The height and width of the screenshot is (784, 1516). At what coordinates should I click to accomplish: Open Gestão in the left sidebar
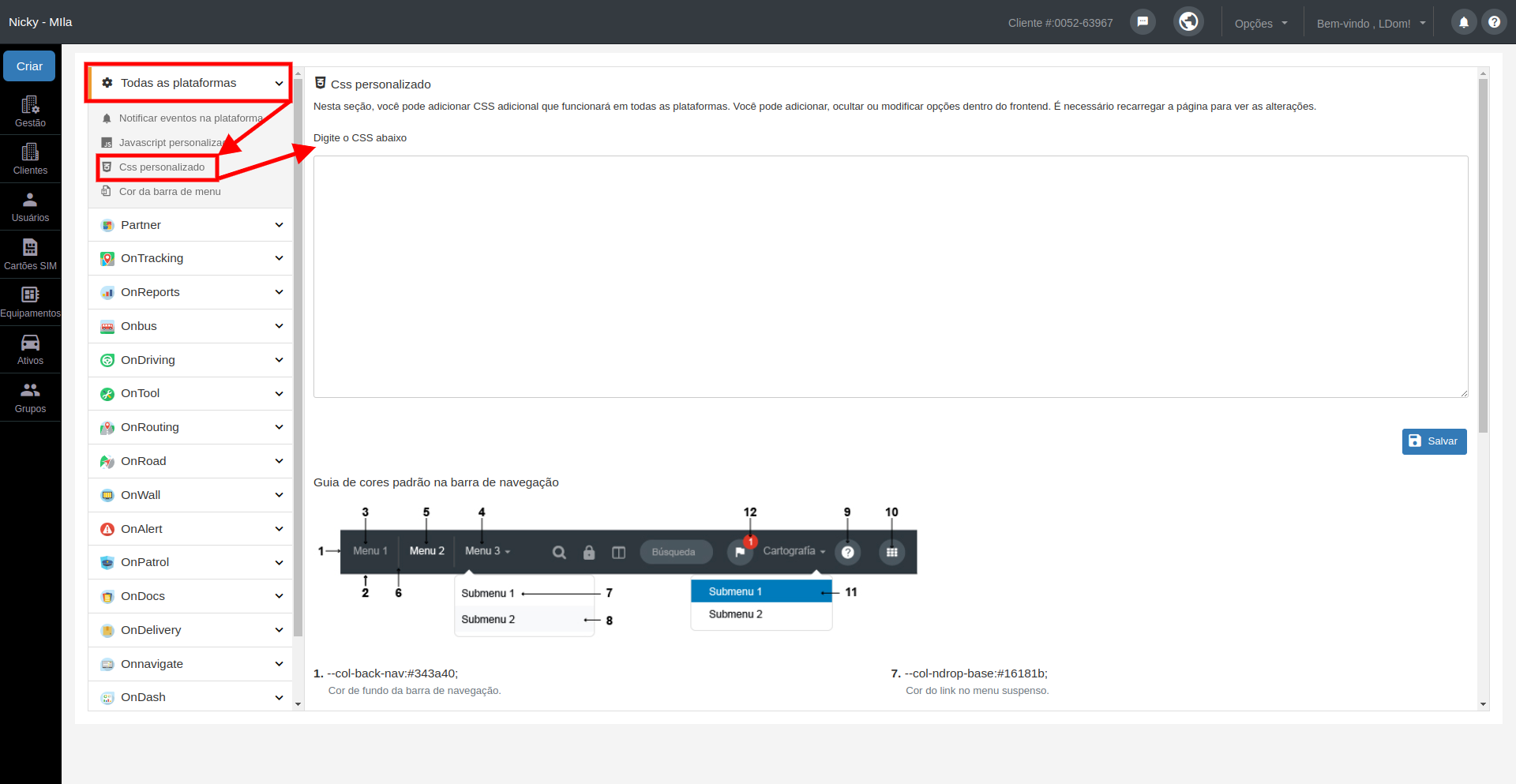click(x=30, y=111)
